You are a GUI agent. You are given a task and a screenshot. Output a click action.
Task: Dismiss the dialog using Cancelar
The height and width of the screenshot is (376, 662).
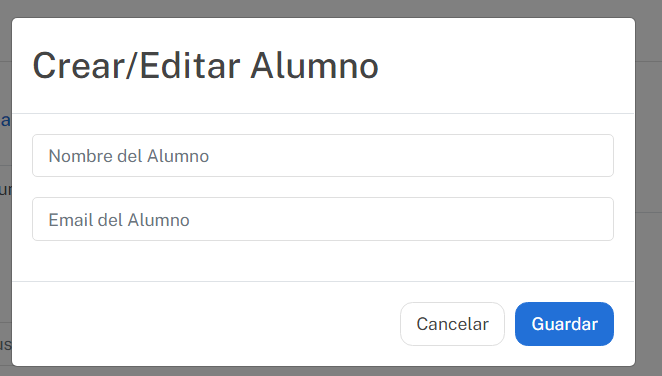452,324
